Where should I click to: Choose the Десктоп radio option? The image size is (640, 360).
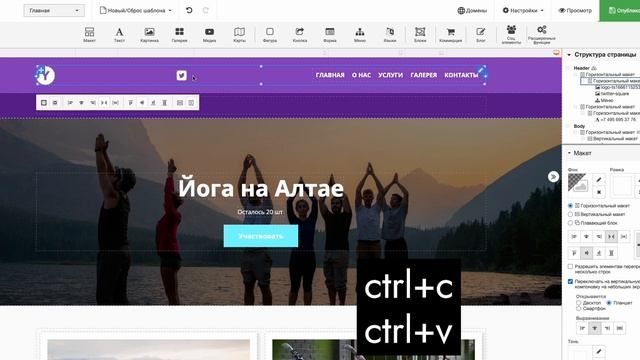point(579,303)
